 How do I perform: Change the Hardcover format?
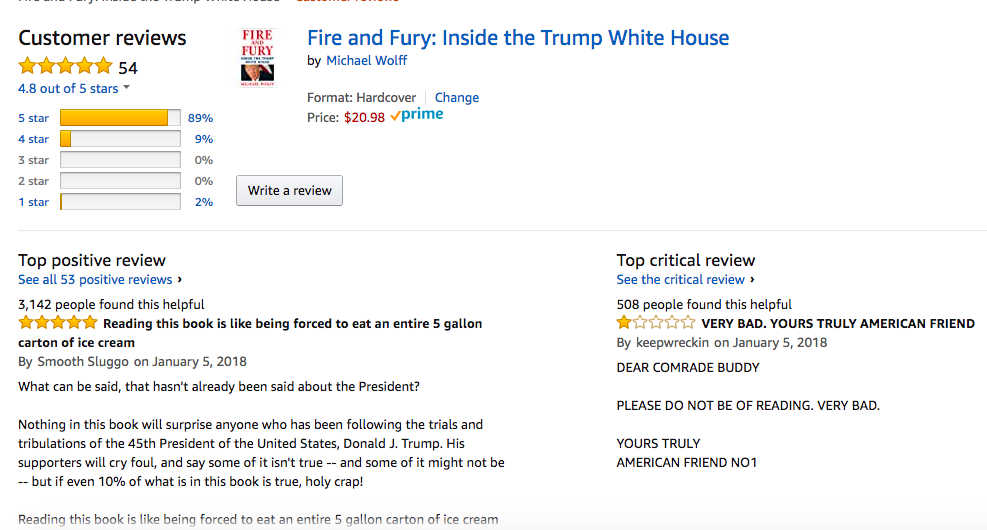coord(457,98)
